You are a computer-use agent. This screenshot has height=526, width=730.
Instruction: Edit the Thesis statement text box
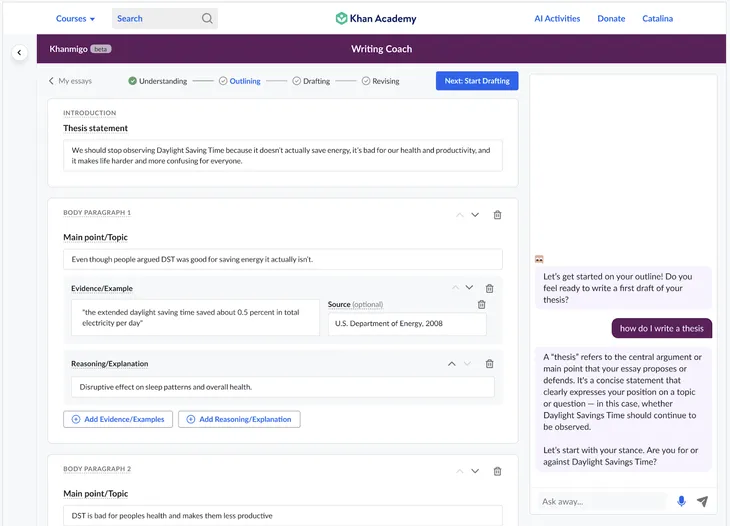pos(283,155)
